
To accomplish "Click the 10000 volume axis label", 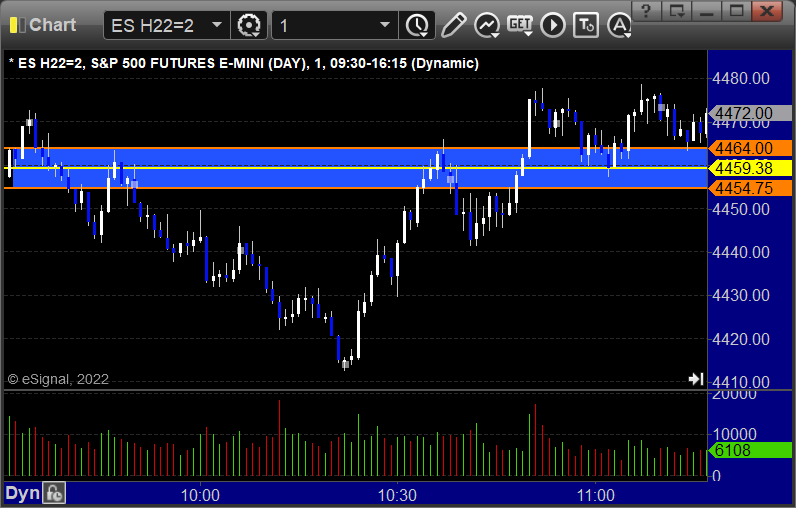I will [734, 434].
